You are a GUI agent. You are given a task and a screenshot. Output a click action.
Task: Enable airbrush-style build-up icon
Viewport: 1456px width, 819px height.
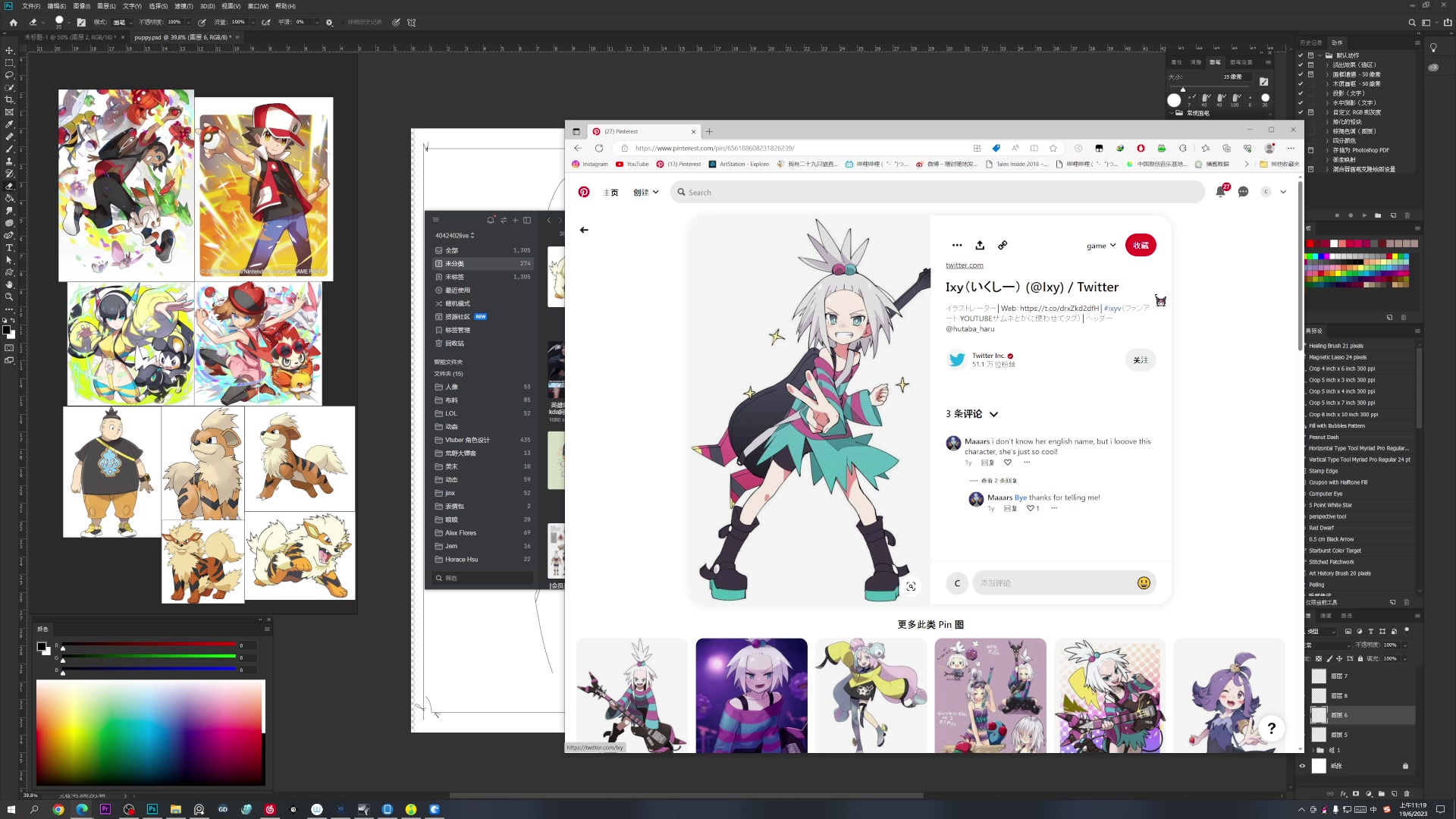pyautogui.click(x=266, y=23)
